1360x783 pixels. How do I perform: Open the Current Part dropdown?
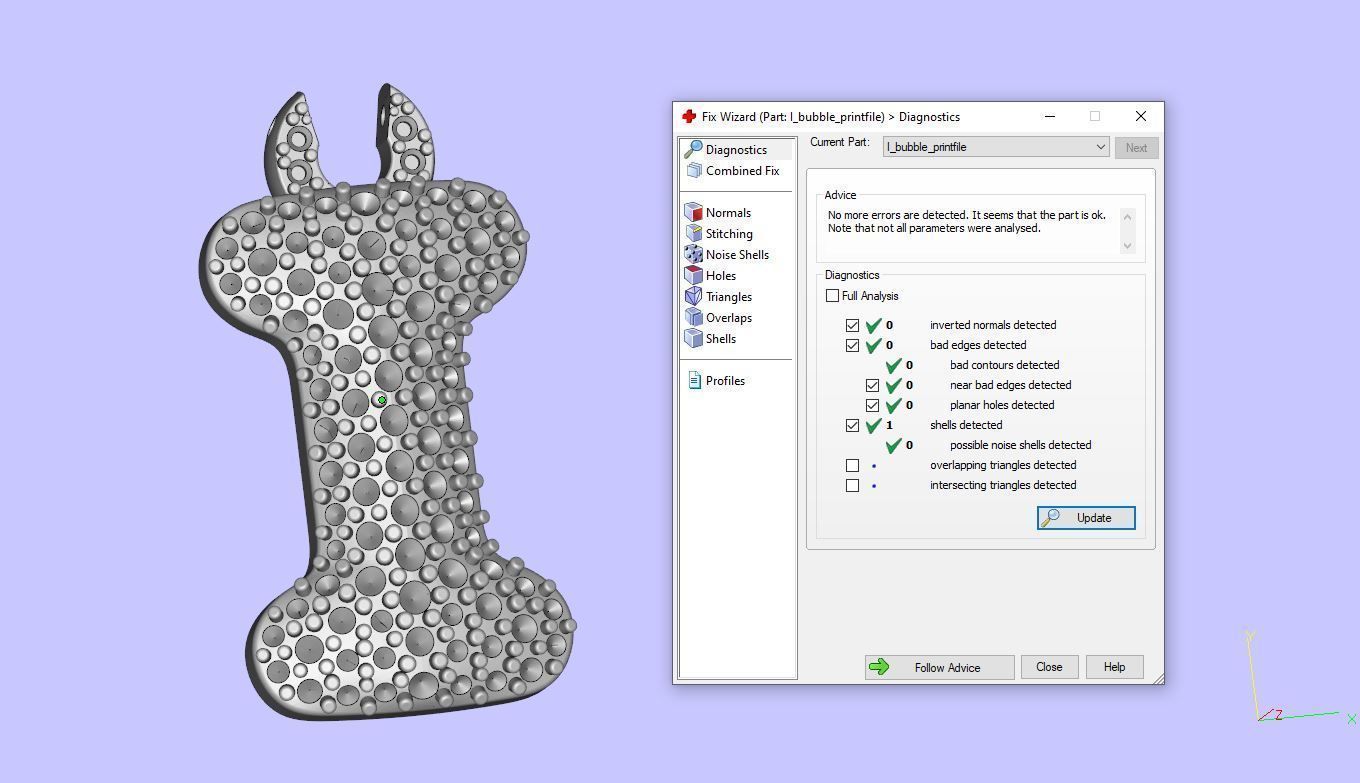pos(996,147)
